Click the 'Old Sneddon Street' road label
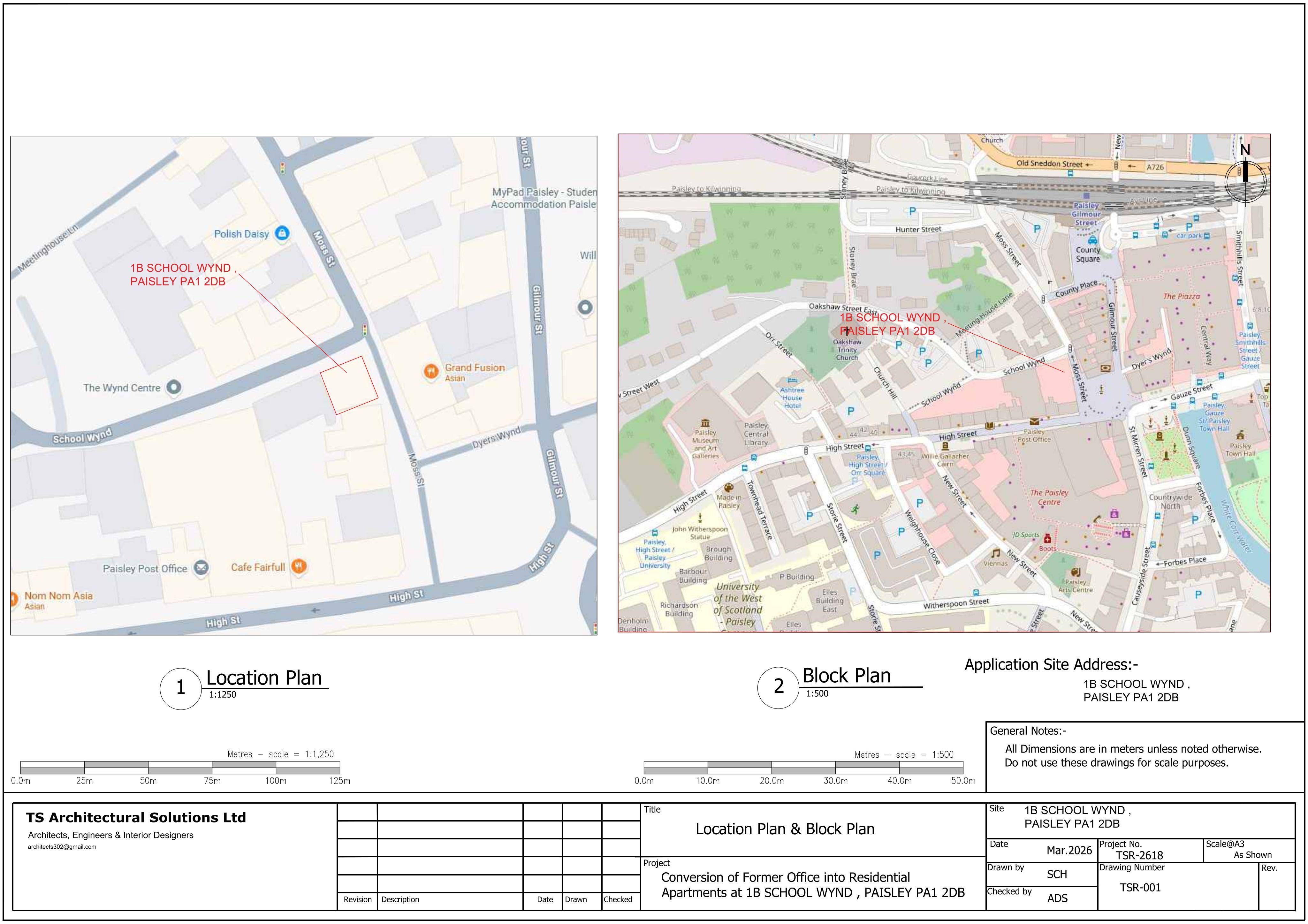 (1050, 163)
